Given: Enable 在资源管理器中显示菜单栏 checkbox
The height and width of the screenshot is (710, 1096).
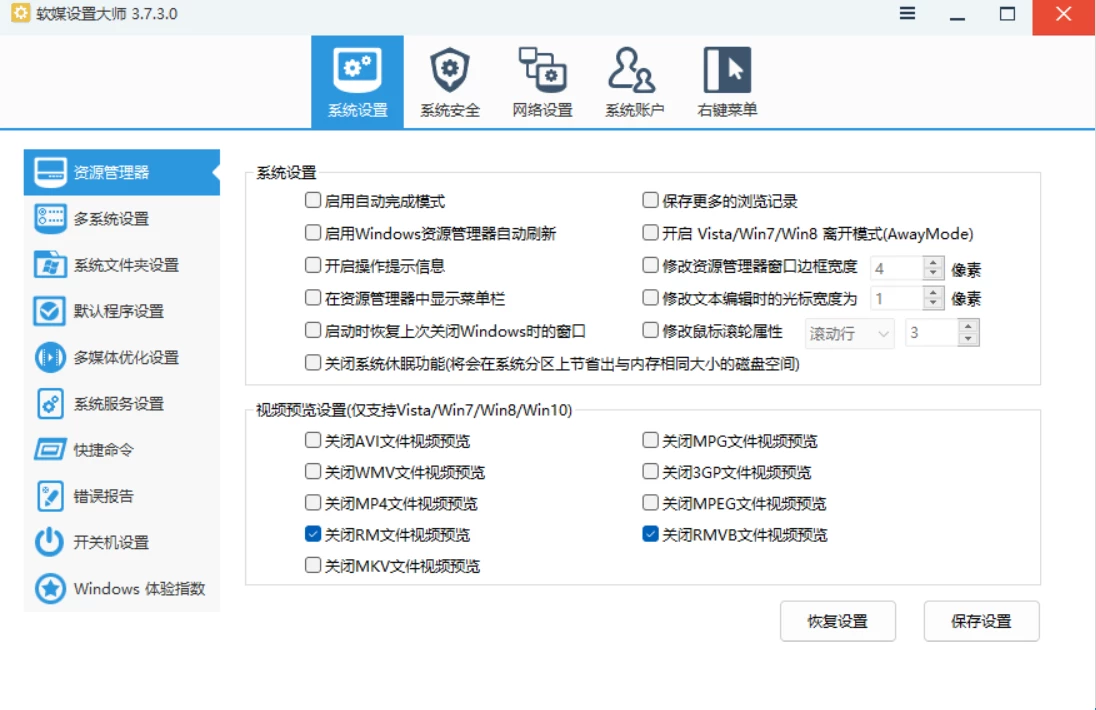Looking at the screenshot, I should click(312, 298).
